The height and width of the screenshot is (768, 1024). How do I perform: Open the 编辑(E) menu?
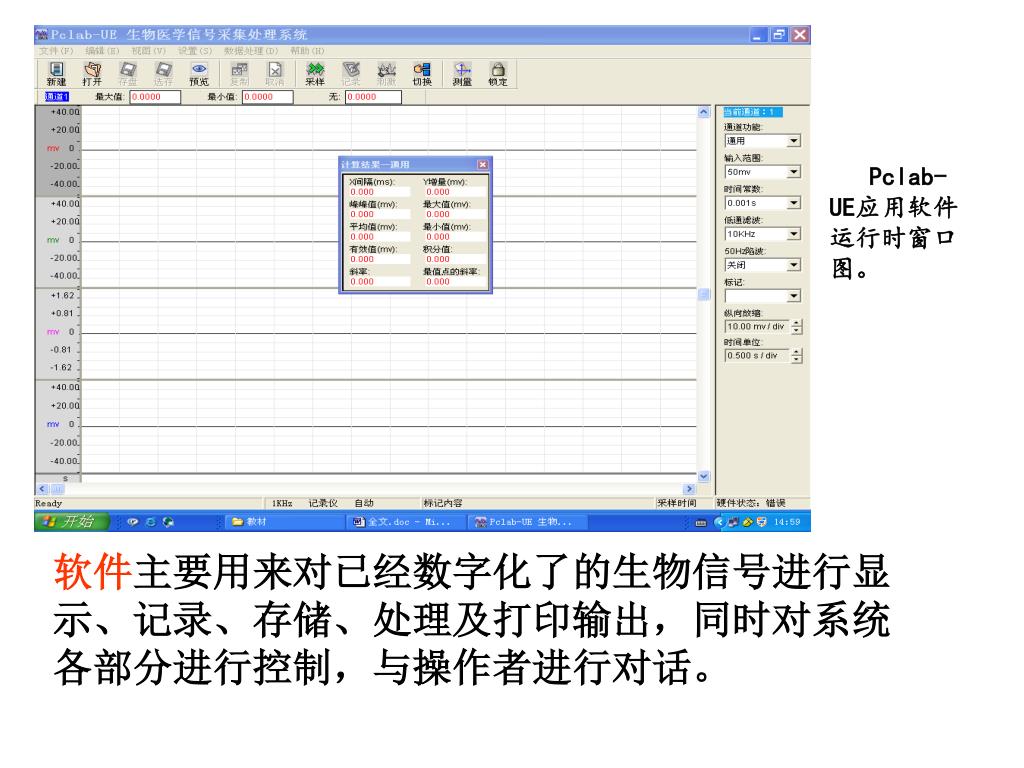pyautogui.click(x=103, y=50)
